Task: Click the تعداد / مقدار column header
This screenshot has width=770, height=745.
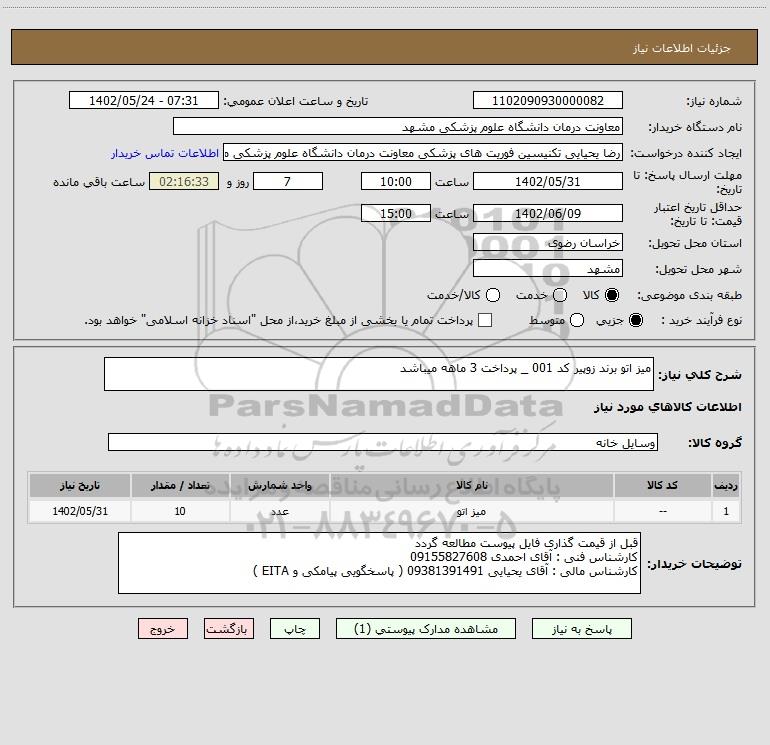Action: tap(180, 486)
